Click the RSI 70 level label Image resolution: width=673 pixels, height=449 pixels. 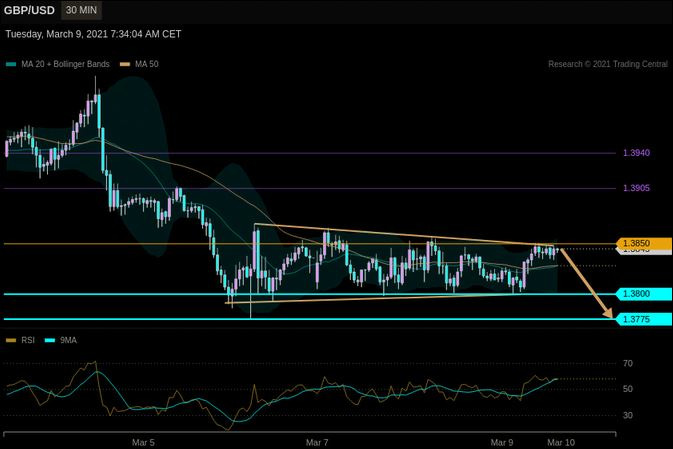pyautogui.click(x=628, y=364)
